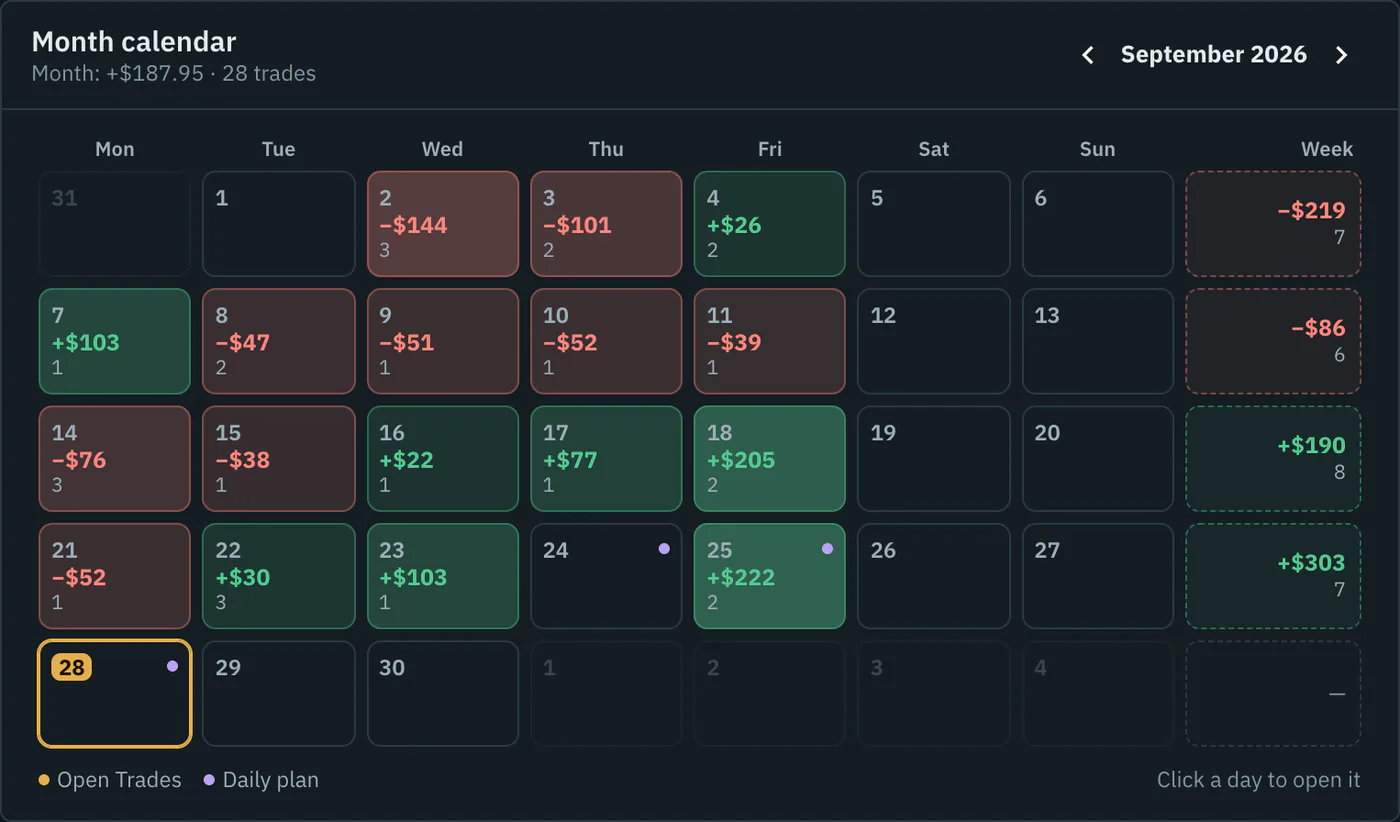This screenshot has height=822, width=1400.
Task: Click the Month calendar title
Action: [x=134, y=42]
